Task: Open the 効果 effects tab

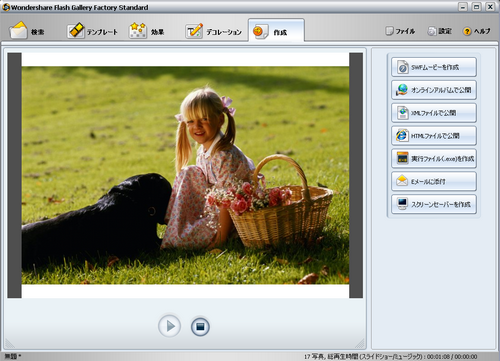Action: coord(147,32)
